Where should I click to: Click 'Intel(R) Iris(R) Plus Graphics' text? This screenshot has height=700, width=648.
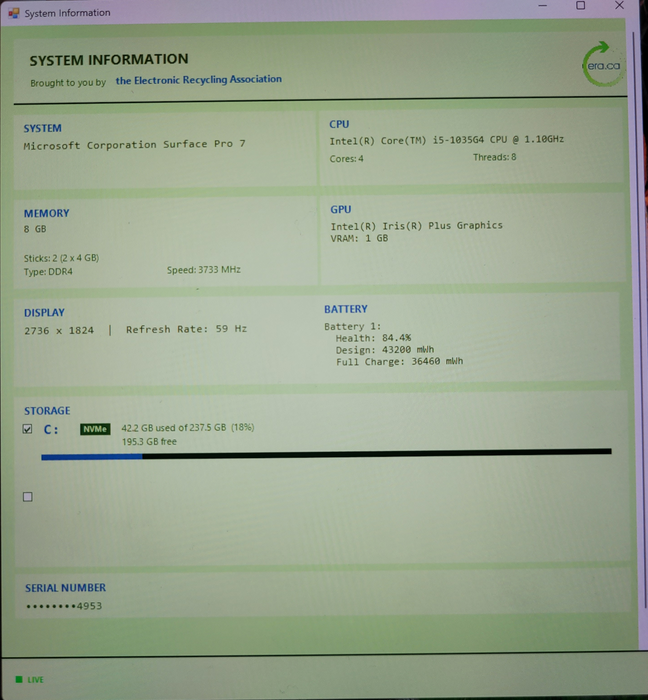pyautogui.click(x=416, y=225)
